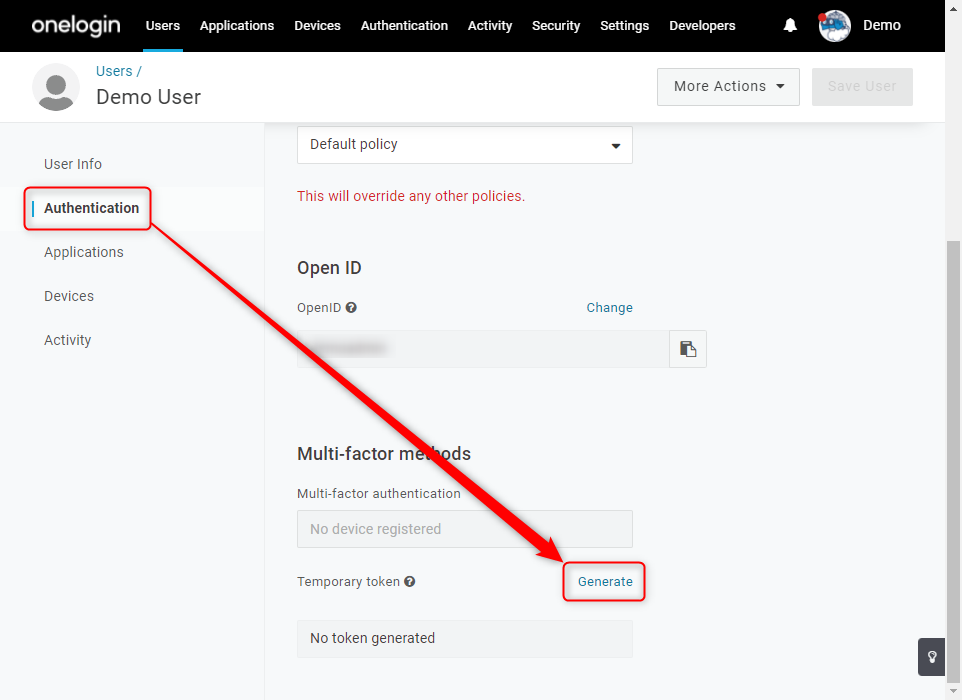Click Generate temporary token link
The height and width of the screenshot is (700, 962).
click(605, 582)
